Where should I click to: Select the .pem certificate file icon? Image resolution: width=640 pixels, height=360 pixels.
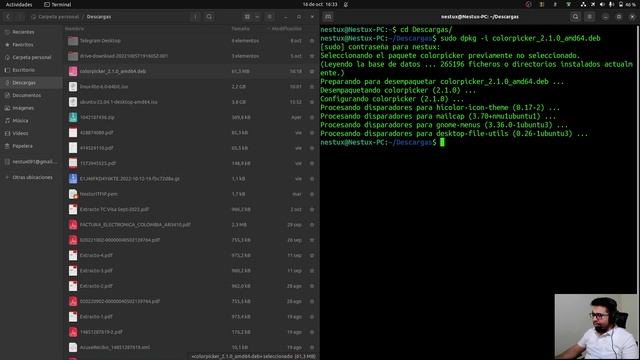(x=73, y=194)
